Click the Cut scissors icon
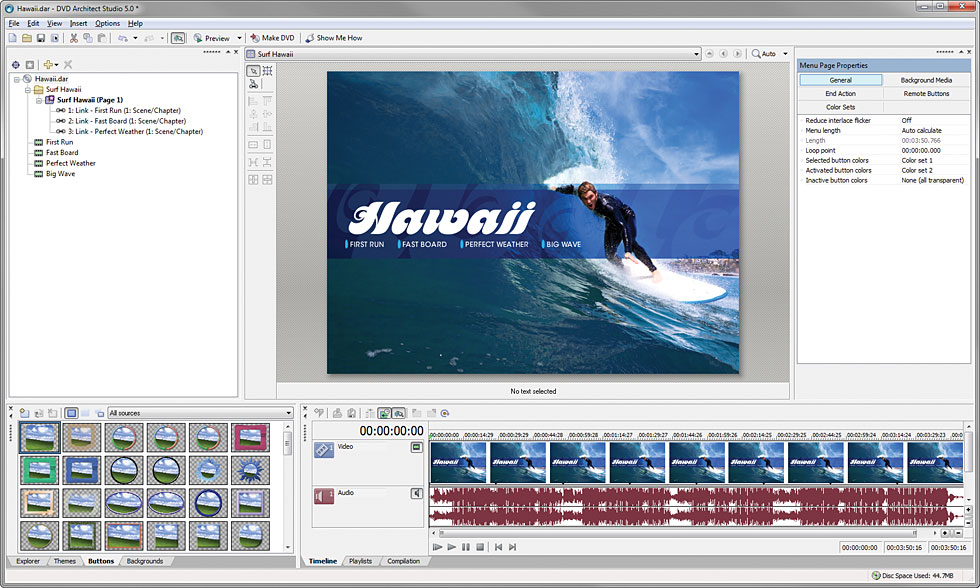980x588 pixels. pos(74,38)
